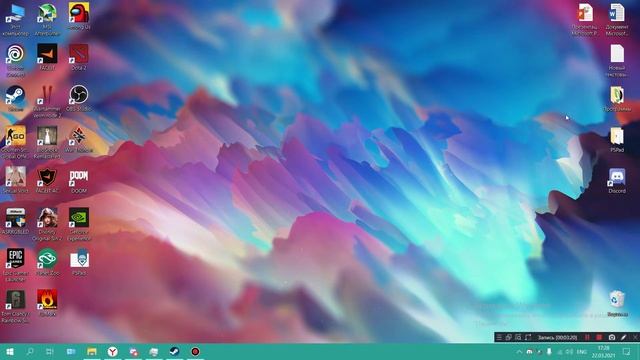Open the taskbar clock and calendar
The height and width of the screenshot is (360, 640).
point(604,351)
